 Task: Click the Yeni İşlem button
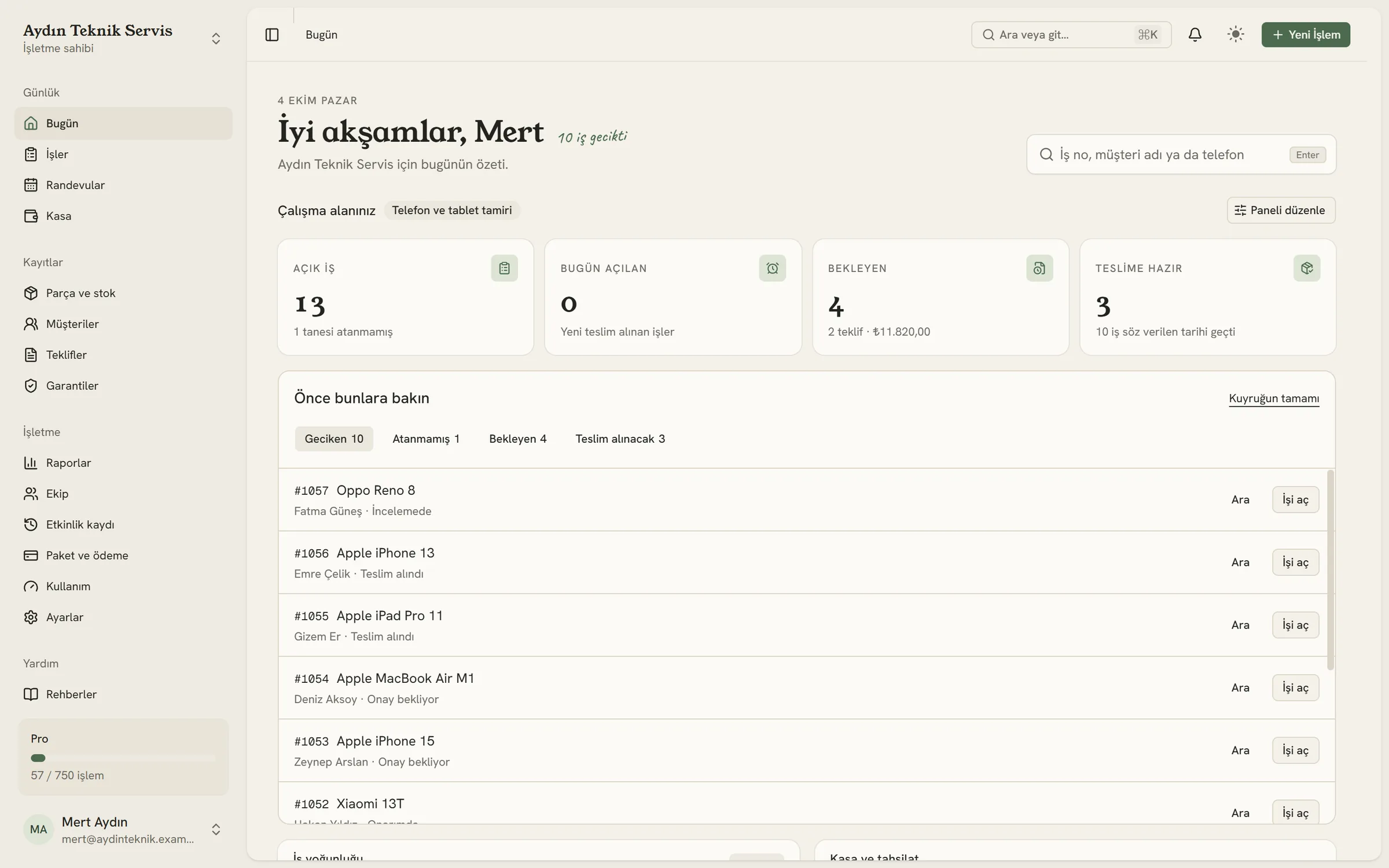click(1306, 35)
